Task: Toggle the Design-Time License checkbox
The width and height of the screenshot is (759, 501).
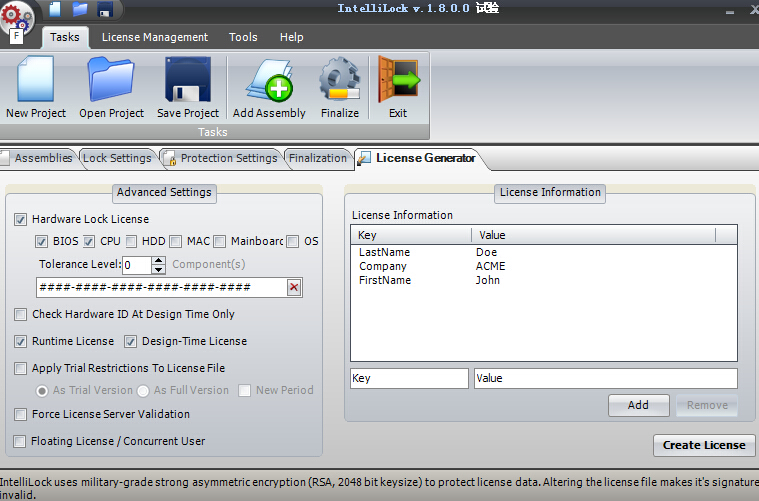Action: pos(130,342)
